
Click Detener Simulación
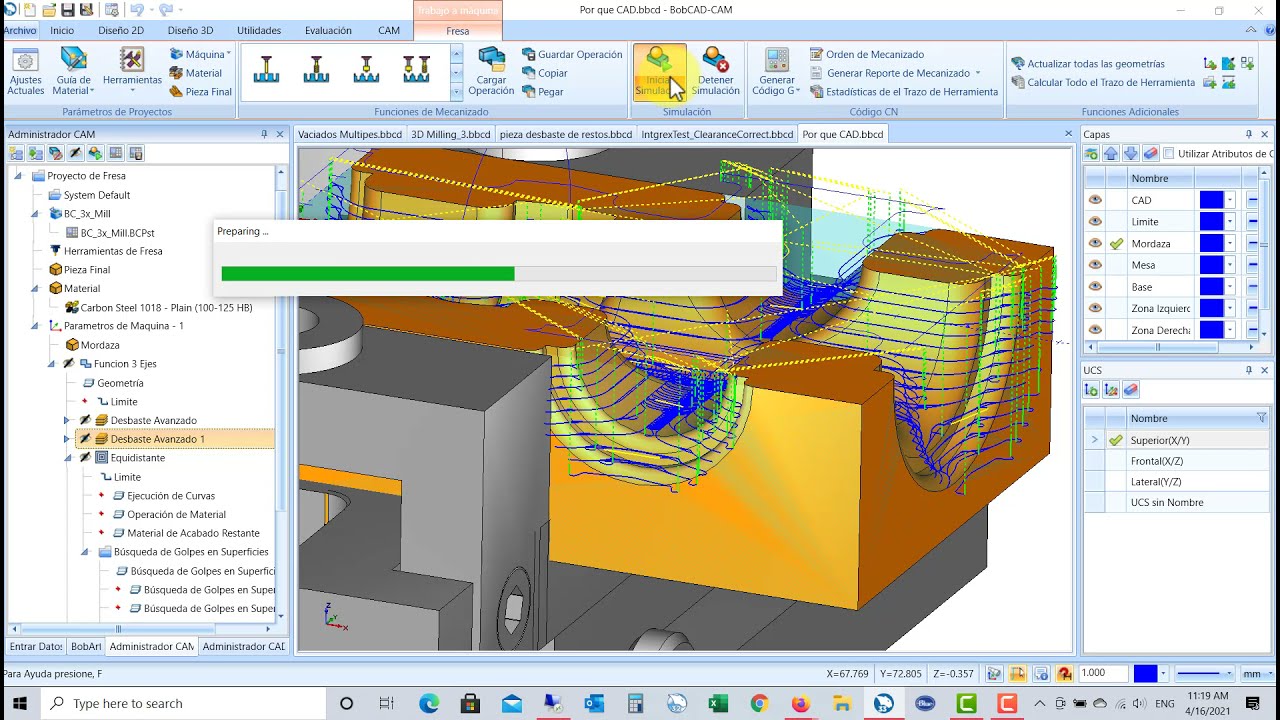point(715,71)
